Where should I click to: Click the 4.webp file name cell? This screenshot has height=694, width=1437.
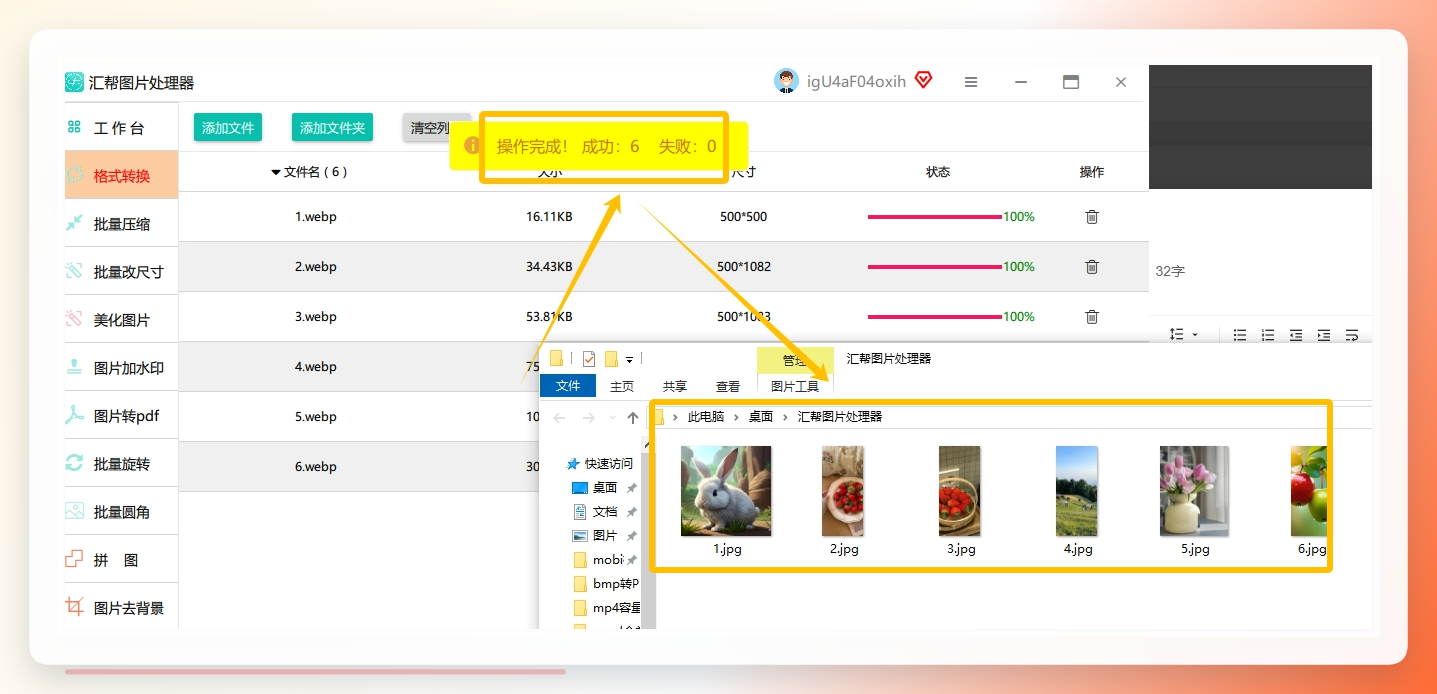click(316, 367)
